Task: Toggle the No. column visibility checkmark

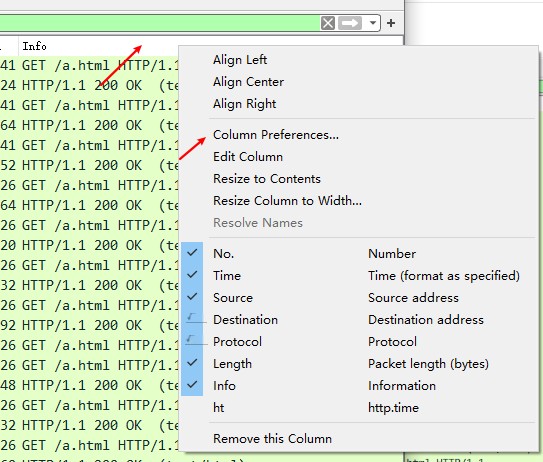Action: [x=192, y=254]
